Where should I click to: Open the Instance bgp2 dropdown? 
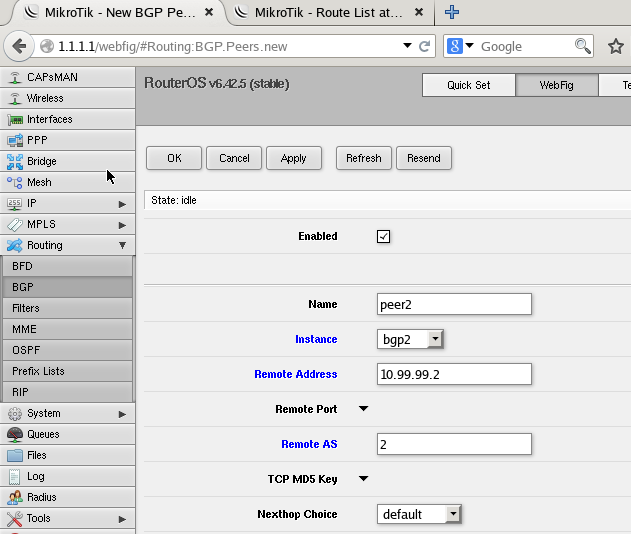(x=410, y=339)
